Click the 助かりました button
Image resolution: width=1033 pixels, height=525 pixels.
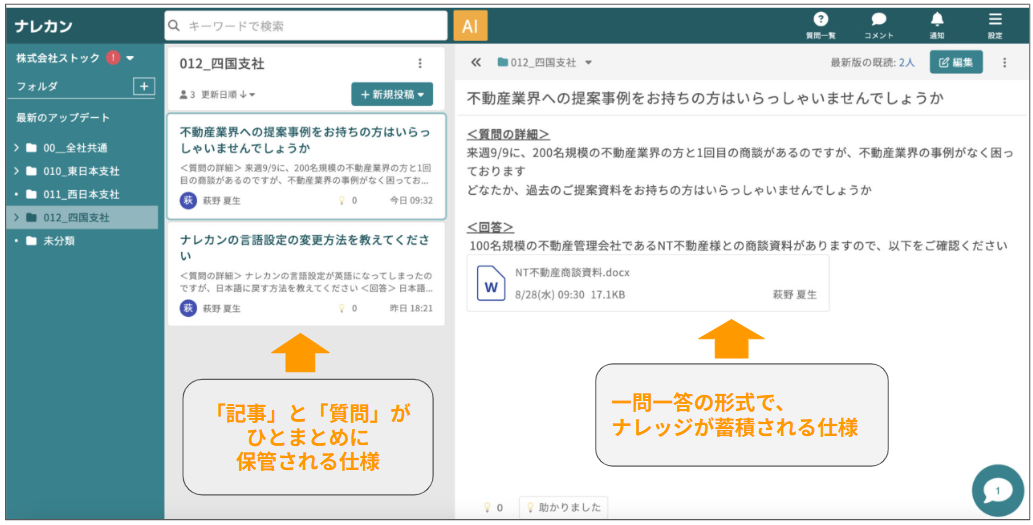[x=563, y=507]
